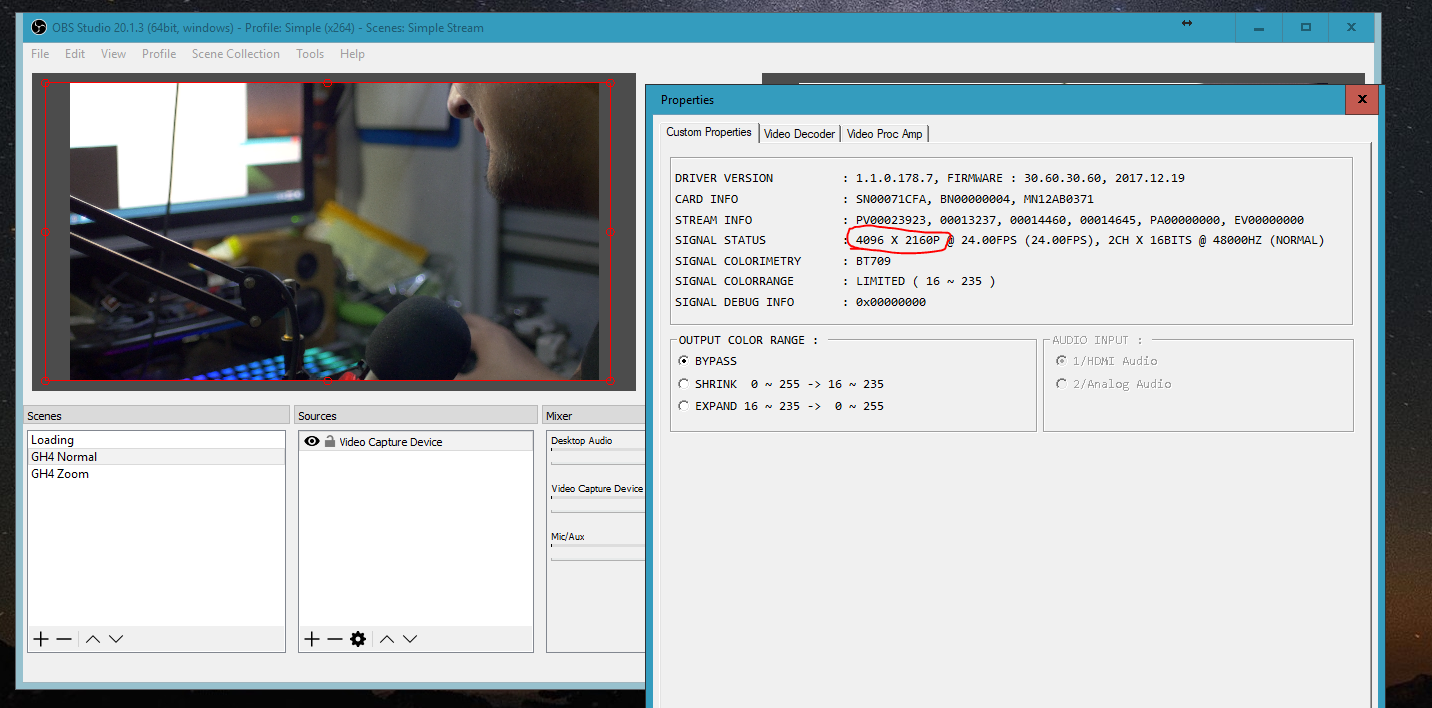The height and width of the screenshot is (708, 1432).
Task: Add a new scene with plus icon
Action: tap(41, 639)
